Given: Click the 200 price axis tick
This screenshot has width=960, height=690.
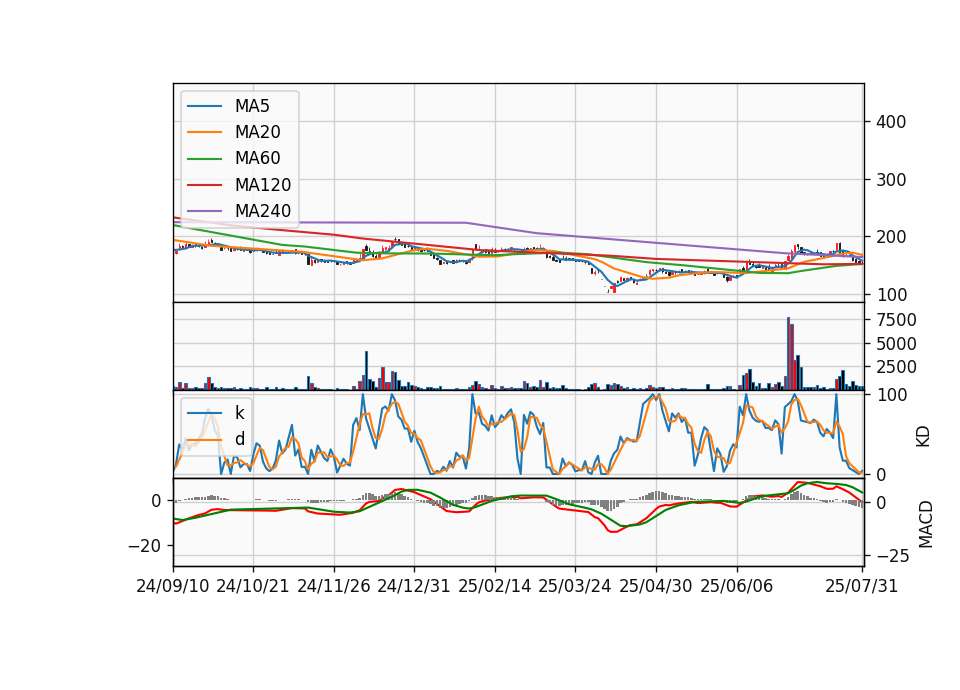Looking at the screenshot, I should pyautogui.click(x=891, y=237).
